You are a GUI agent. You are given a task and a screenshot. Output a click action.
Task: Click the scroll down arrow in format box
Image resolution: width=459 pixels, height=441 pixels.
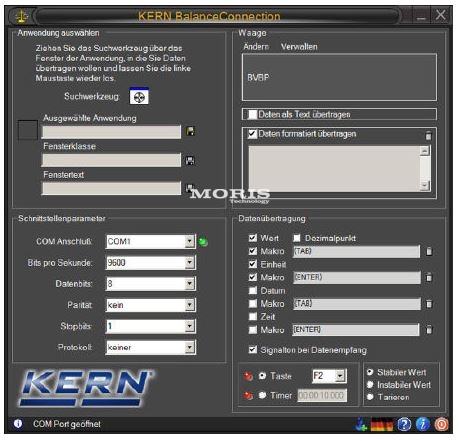coord(424,185)
